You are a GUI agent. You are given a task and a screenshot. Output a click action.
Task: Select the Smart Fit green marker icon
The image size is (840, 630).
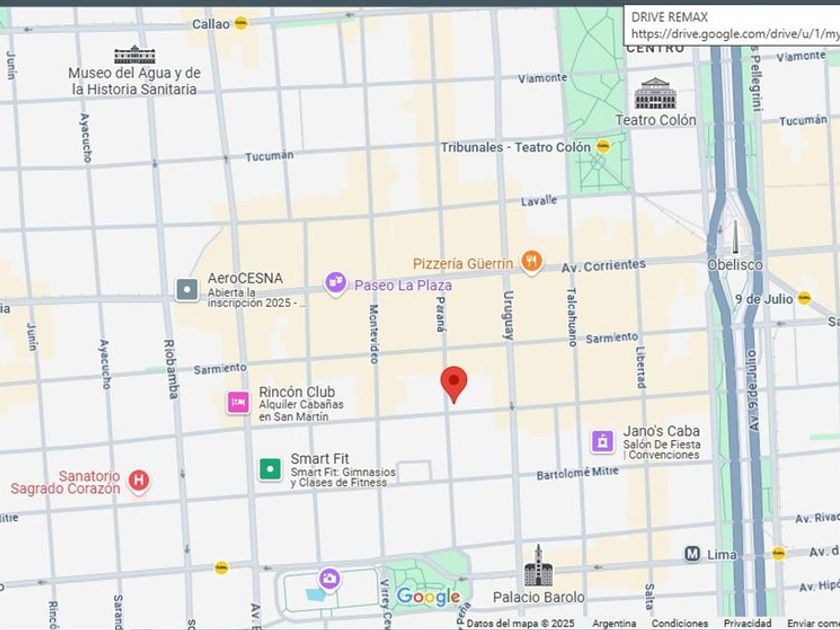[x=271, y=469]
